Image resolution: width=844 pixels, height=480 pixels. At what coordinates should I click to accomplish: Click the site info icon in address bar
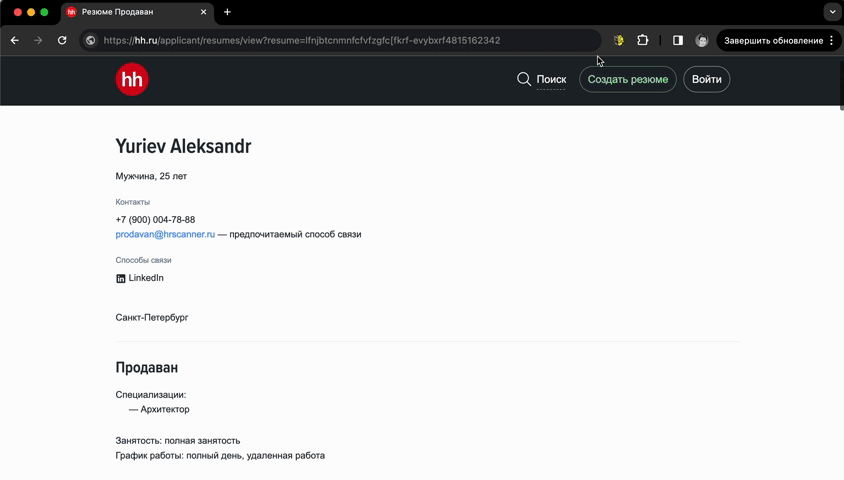[90, 41]
